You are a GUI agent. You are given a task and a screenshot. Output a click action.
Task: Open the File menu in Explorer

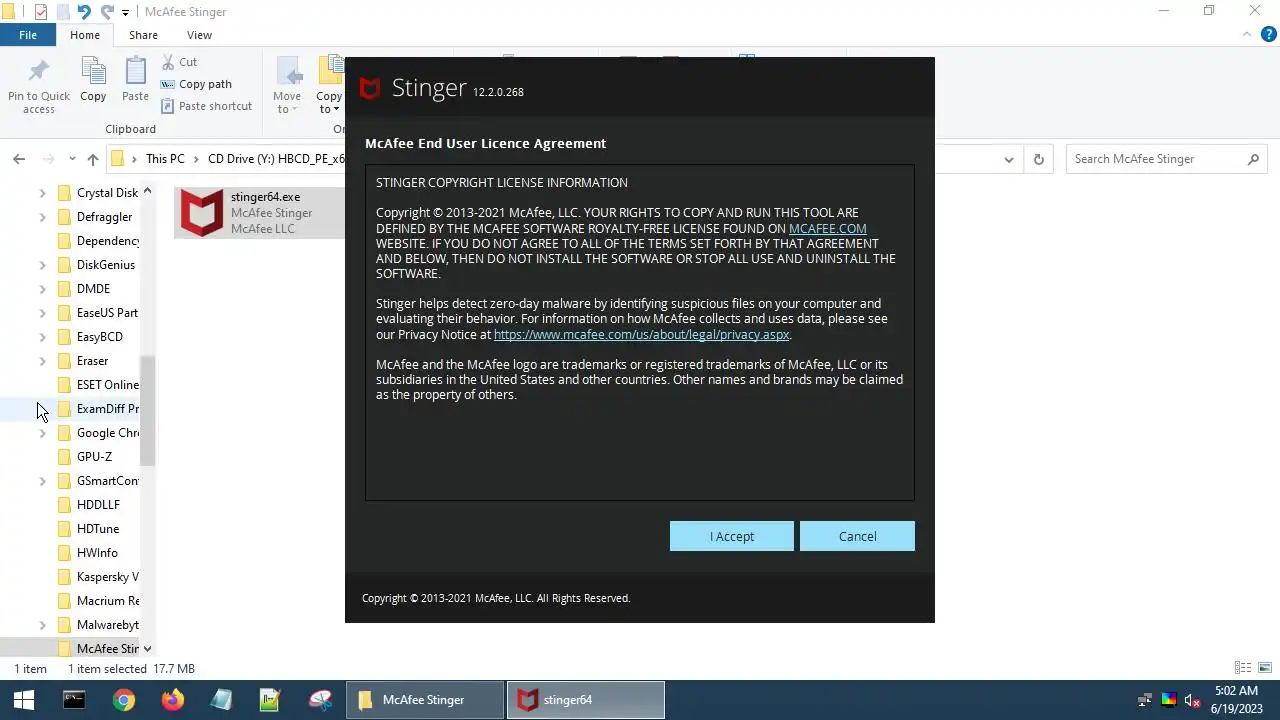click(28, 35)
